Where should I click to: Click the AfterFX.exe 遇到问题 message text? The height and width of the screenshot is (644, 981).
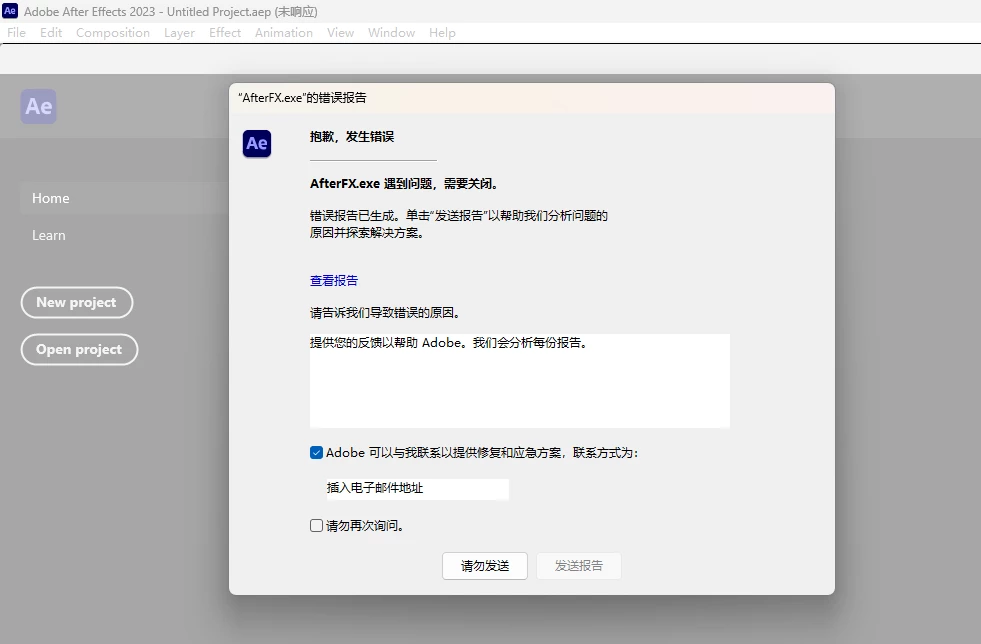tap(404, 183)
